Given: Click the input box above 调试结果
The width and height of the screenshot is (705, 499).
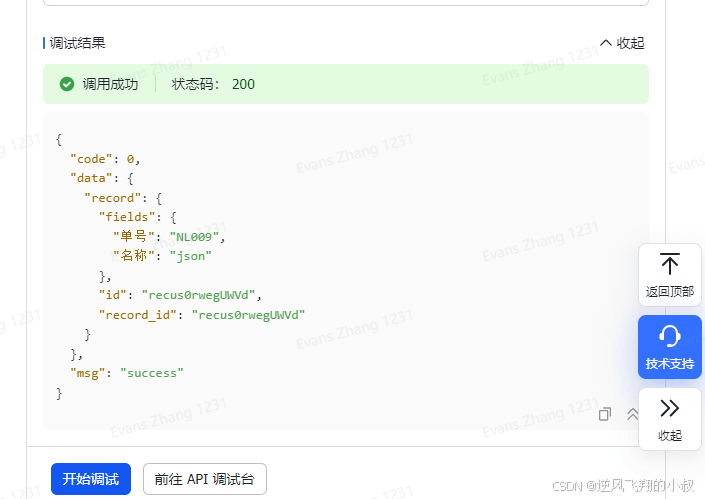Looking at the screenshot, I should 346,3.
